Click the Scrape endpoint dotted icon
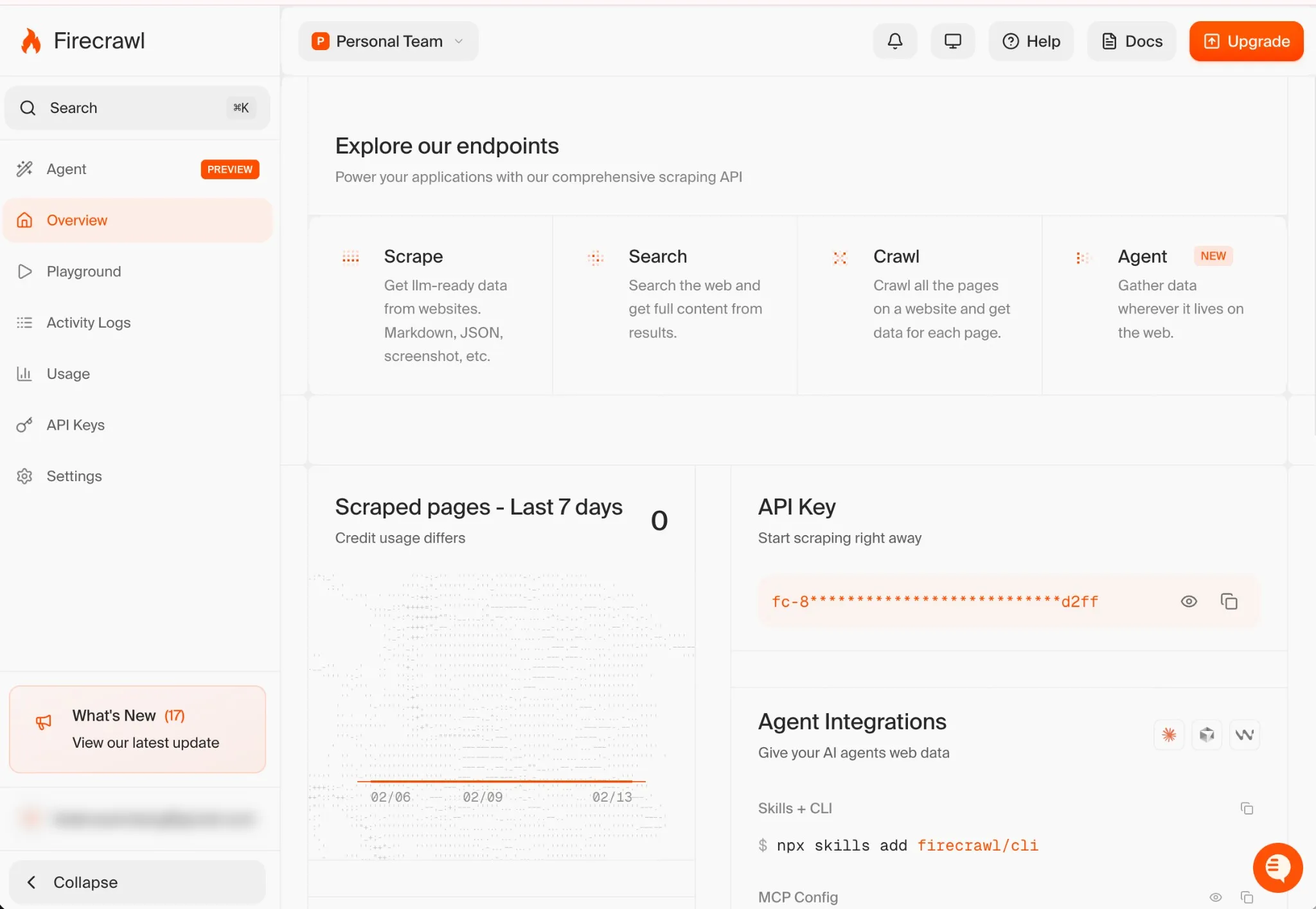 coord(350,257)
